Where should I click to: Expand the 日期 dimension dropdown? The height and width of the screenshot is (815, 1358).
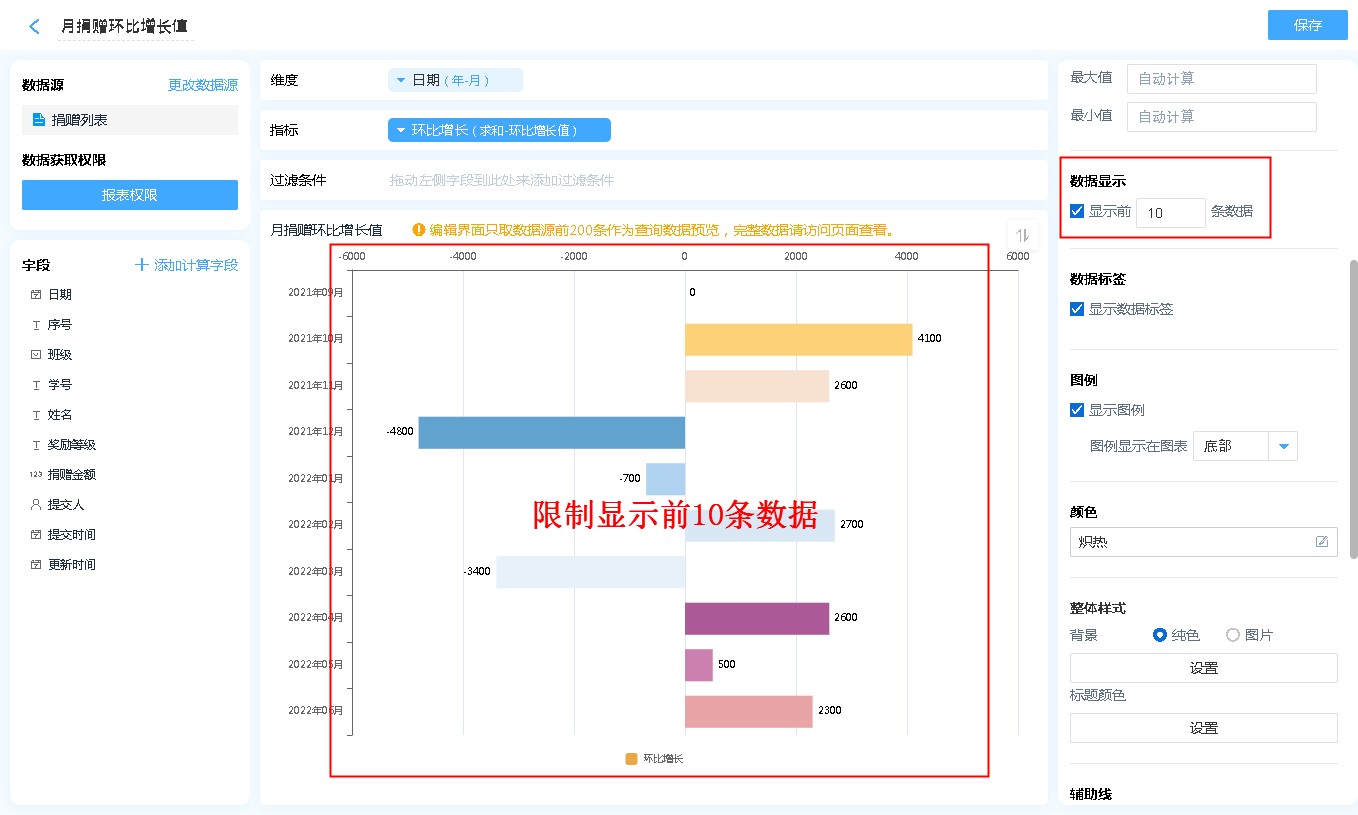click(x=401, y=80)
